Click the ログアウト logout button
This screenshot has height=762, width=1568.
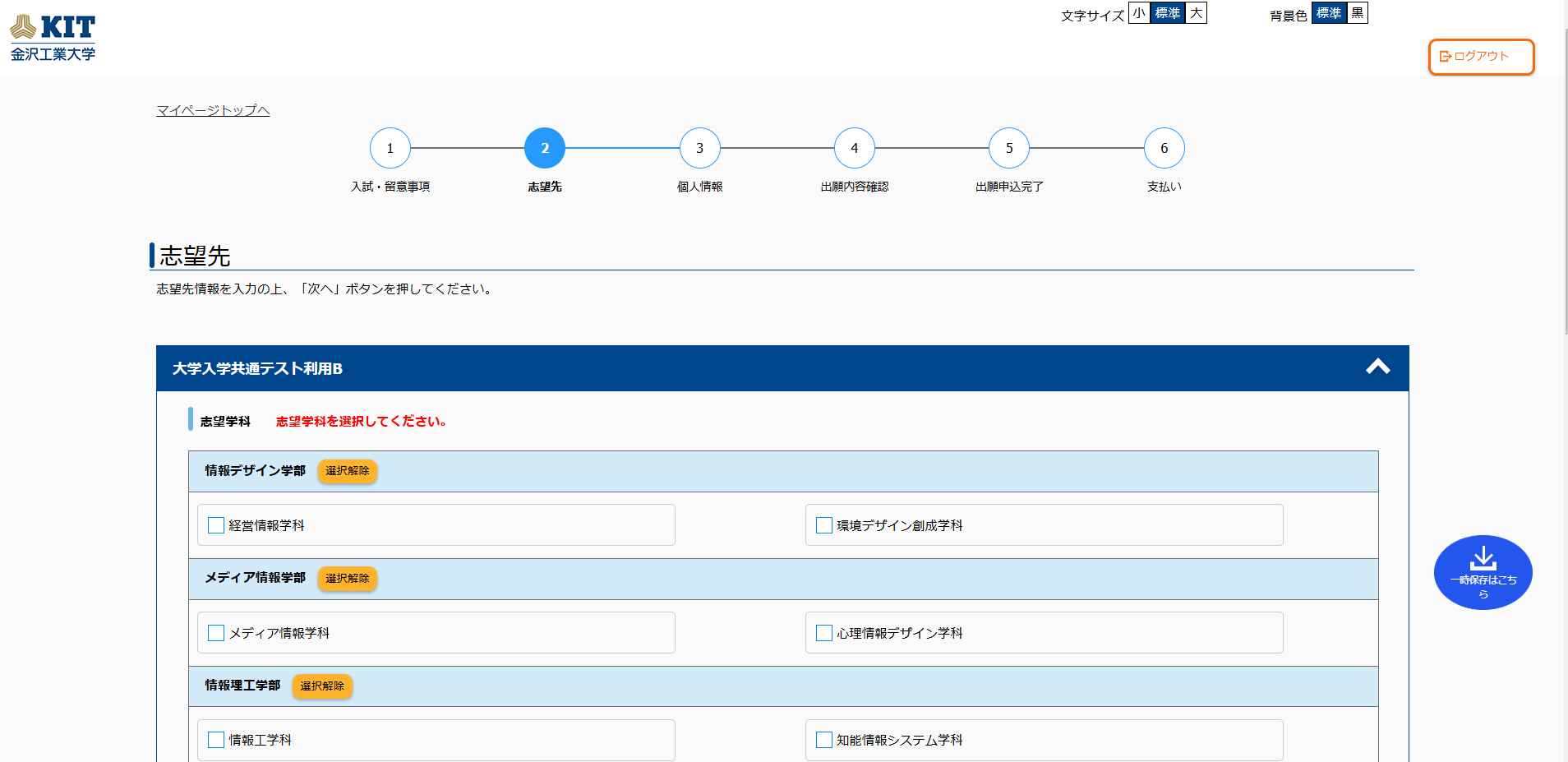tap(1481, 57)
